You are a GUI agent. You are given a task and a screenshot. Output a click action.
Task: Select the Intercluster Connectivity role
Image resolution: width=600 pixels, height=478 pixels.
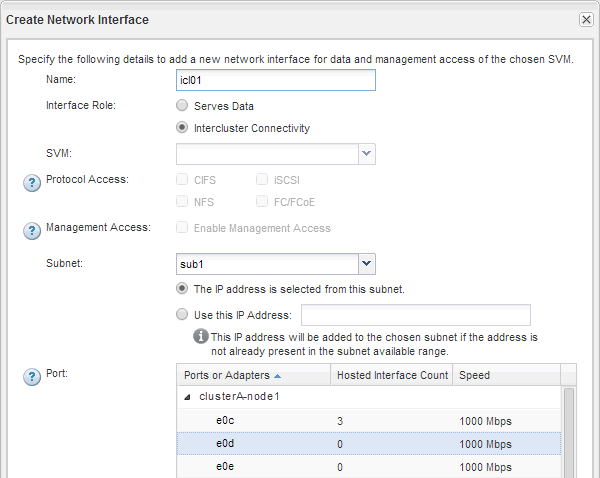[x=182, y=127]
